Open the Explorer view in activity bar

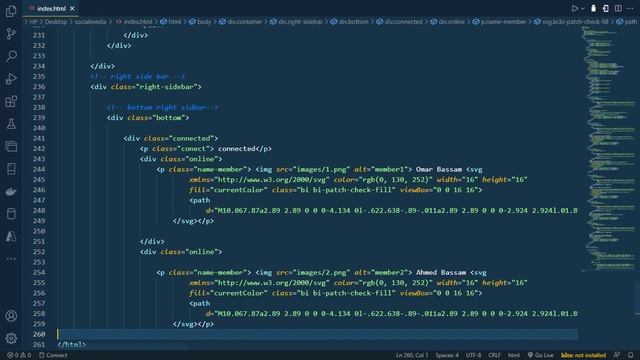point(11,11)
